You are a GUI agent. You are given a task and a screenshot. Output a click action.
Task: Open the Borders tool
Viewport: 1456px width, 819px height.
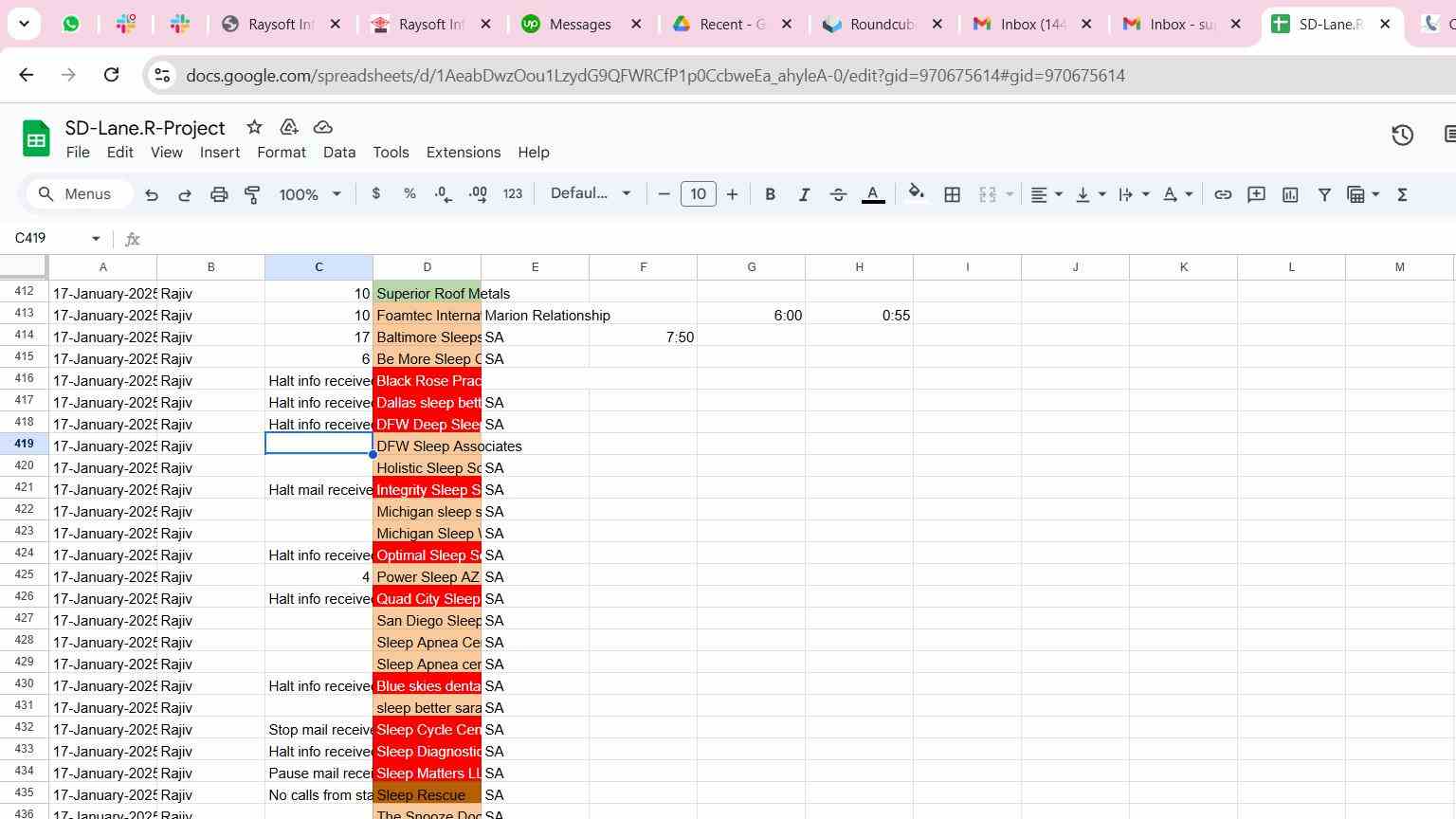(952, 194)
